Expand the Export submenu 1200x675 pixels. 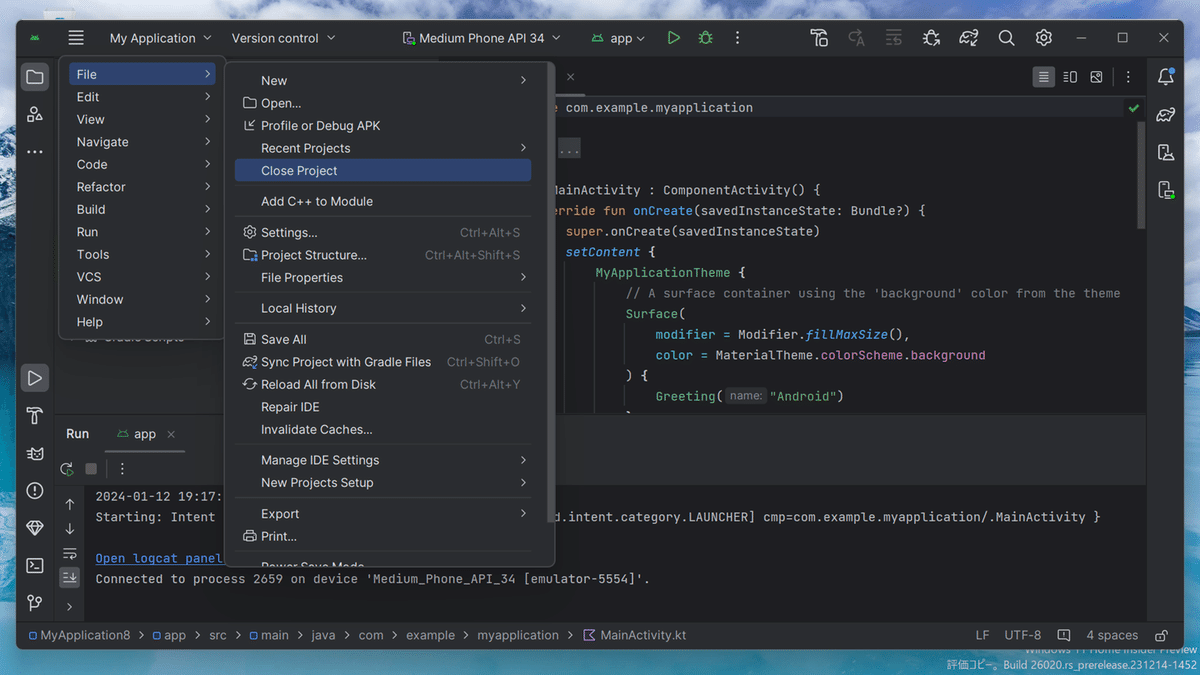point(383,514)
